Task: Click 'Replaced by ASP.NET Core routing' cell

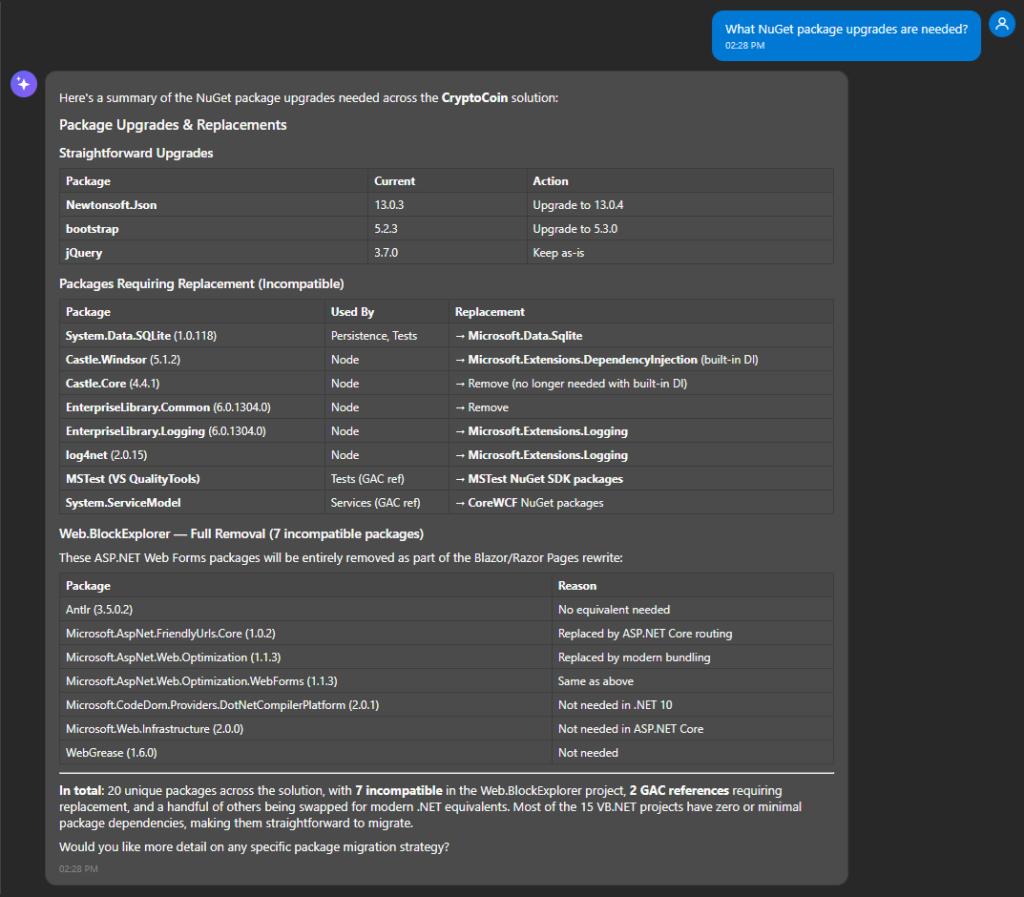Action: click(x=693, y=633)
